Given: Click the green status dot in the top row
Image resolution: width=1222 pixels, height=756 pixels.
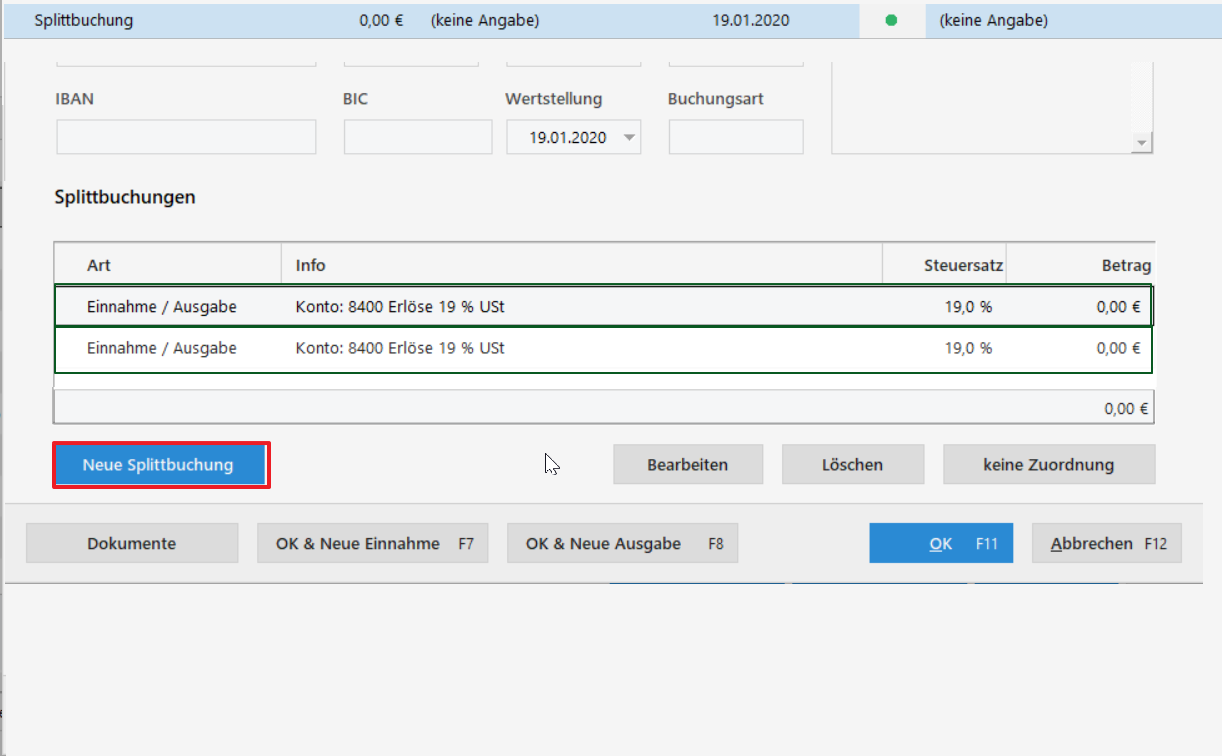Looking at the screenshot, I should 892,20.
